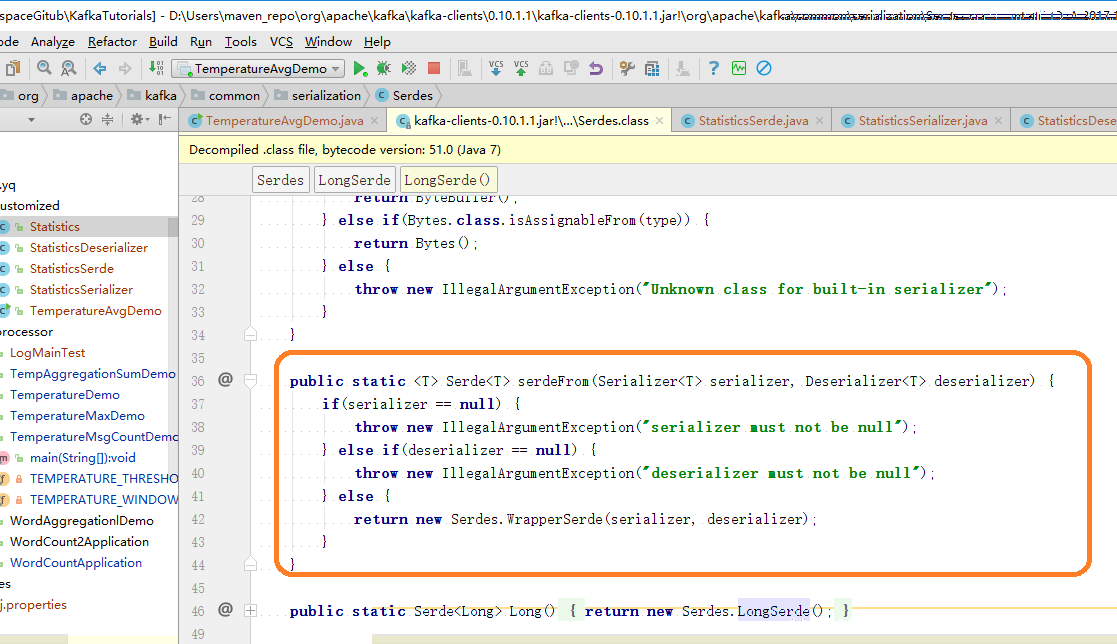Screen dimensions: 1117x644
Task: Click the purple revert arrow icon
Action: click(x=596, y=68)
